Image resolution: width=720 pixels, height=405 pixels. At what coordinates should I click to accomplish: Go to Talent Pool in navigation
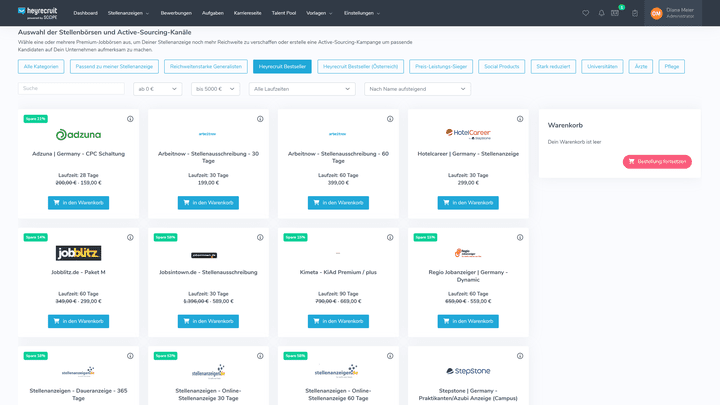284,13
